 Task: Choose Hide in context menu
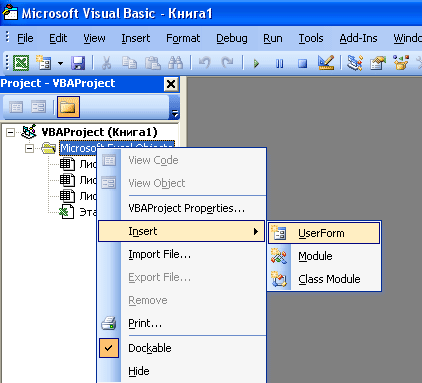[x=182, y=371]
